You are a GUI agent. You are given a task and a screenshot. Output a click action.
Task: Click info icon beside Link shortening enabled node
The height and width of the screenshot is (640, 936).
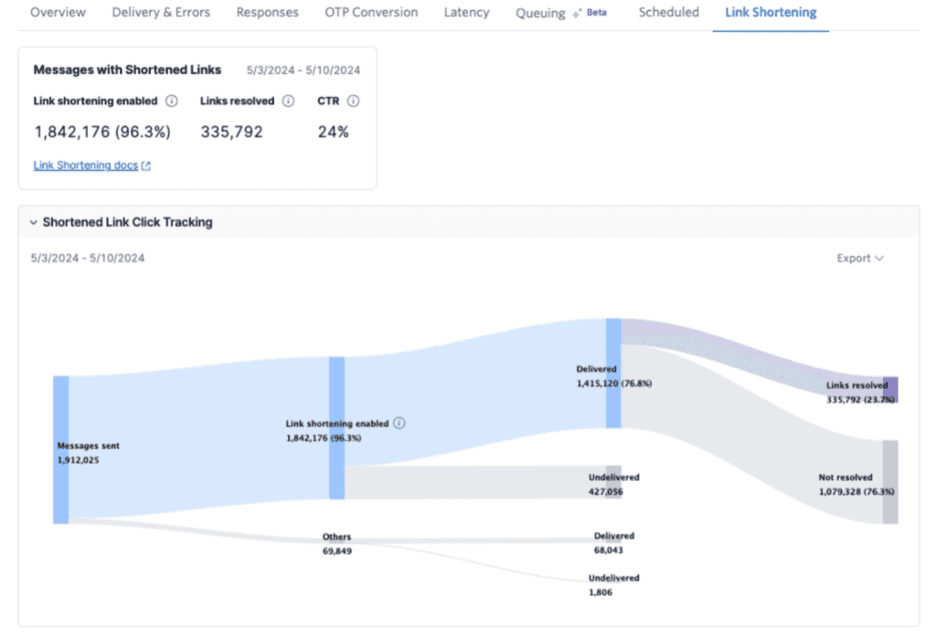coord(399,423)
